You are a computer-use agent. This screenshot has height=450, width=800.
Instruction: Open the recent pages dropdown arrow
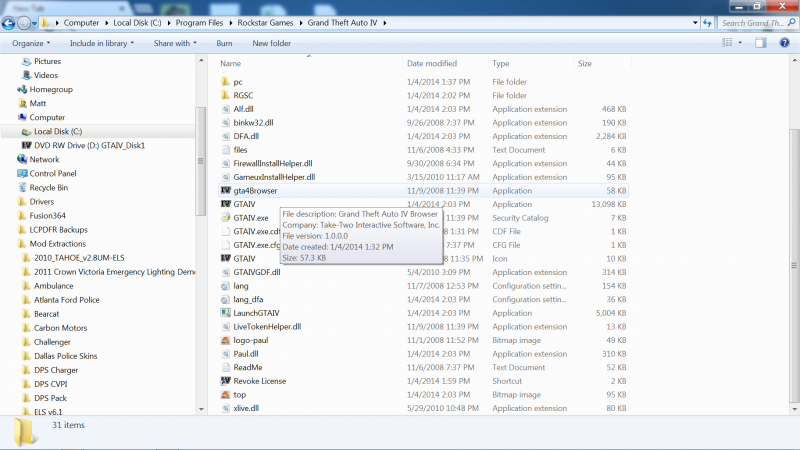tap(34, 23)
